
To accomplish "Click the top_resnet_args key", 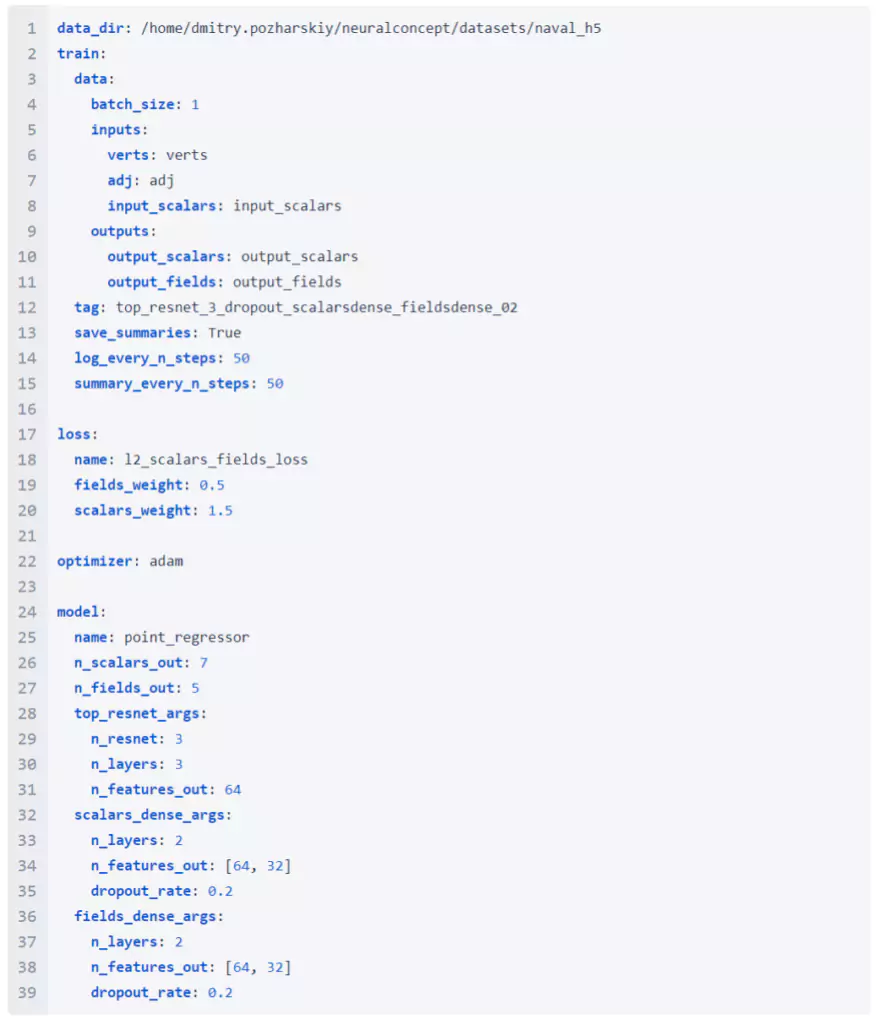I will click(136, 714).
